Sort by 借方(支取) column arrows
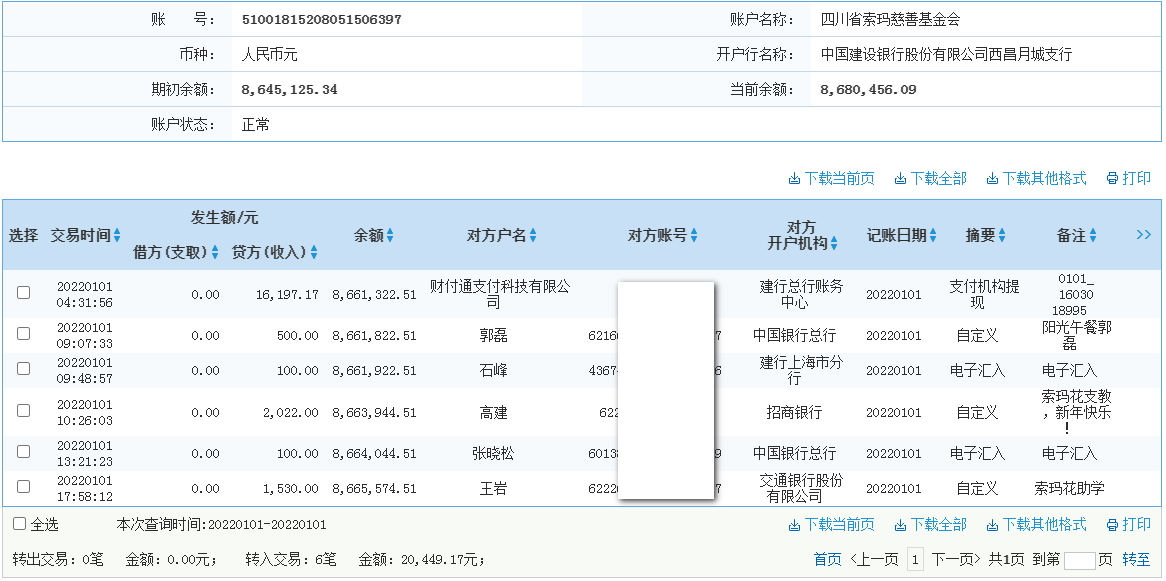 point(215,253)
